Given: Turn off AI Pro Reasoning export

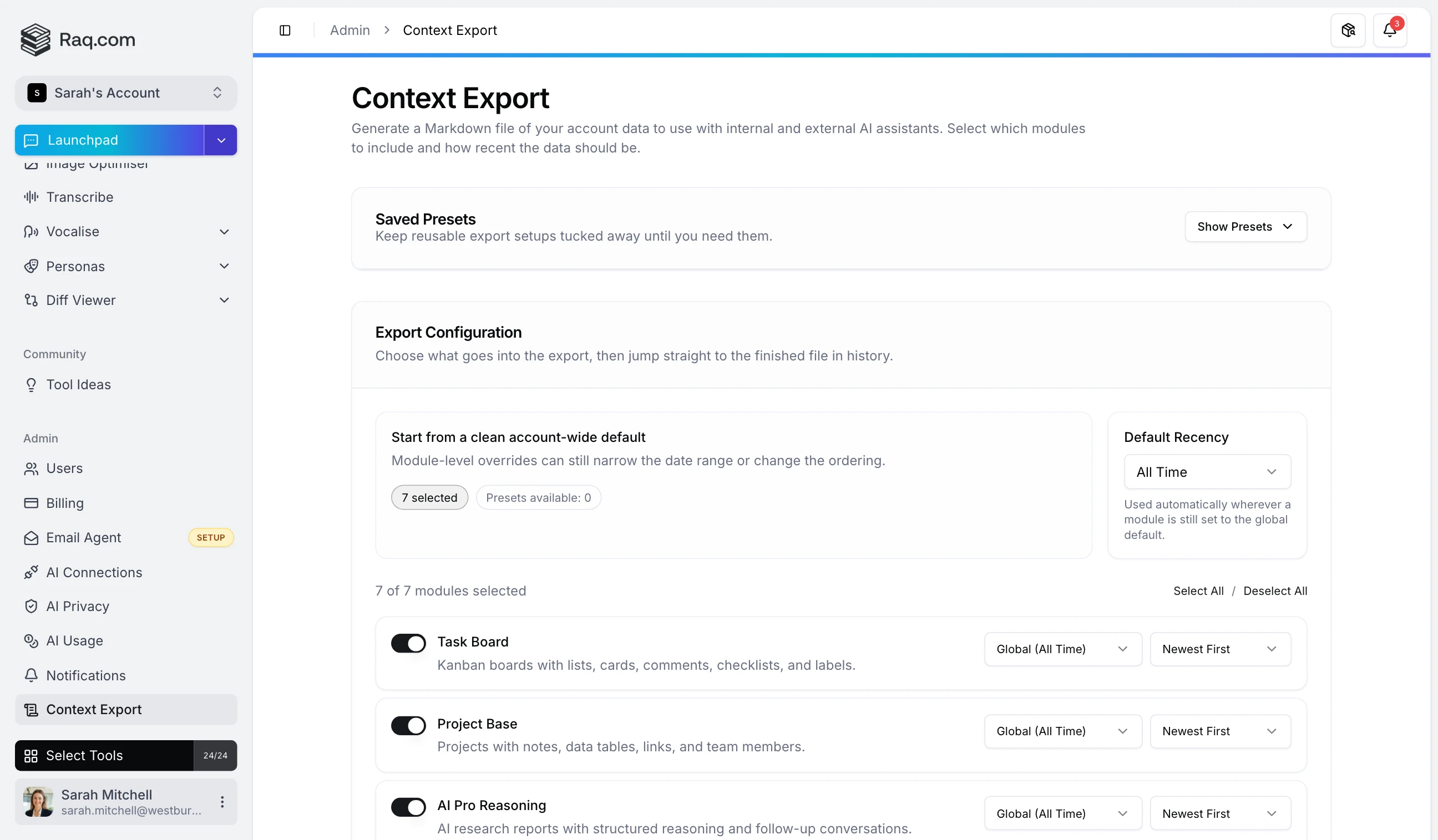Looking at the screenshot, I should [407, 806].
